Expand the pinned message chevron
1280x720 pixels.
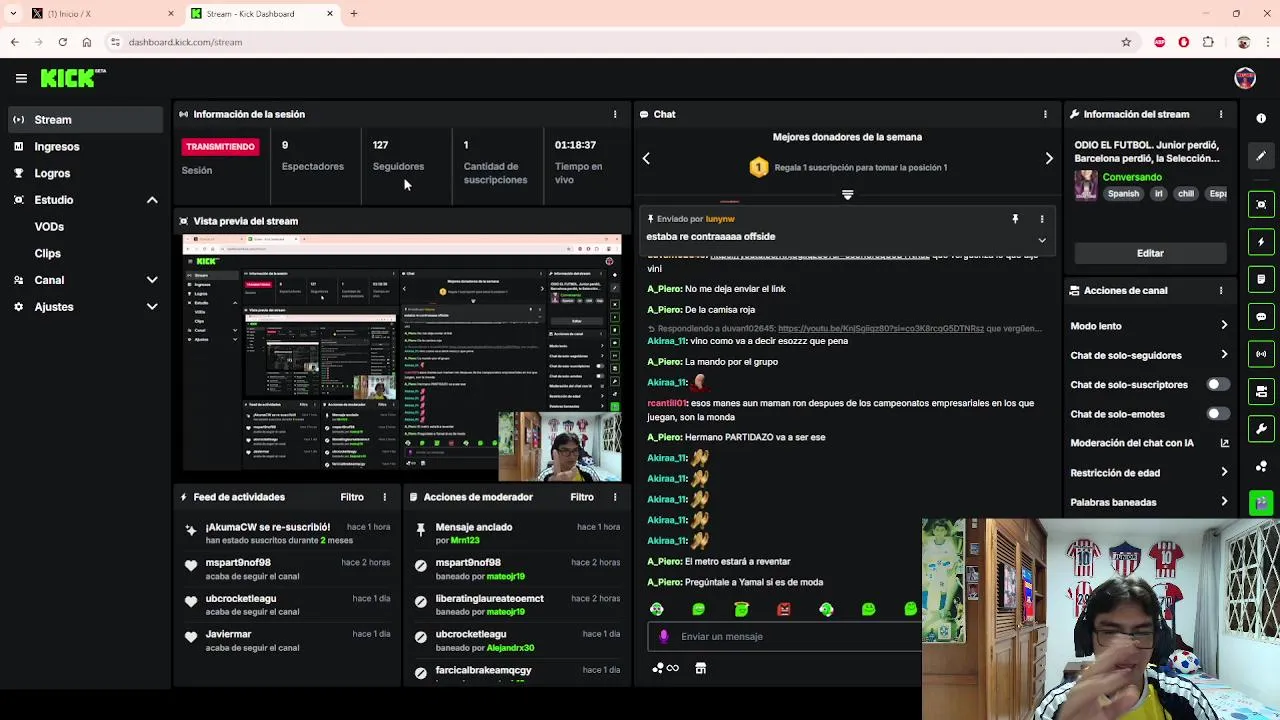click(1042, 240)
